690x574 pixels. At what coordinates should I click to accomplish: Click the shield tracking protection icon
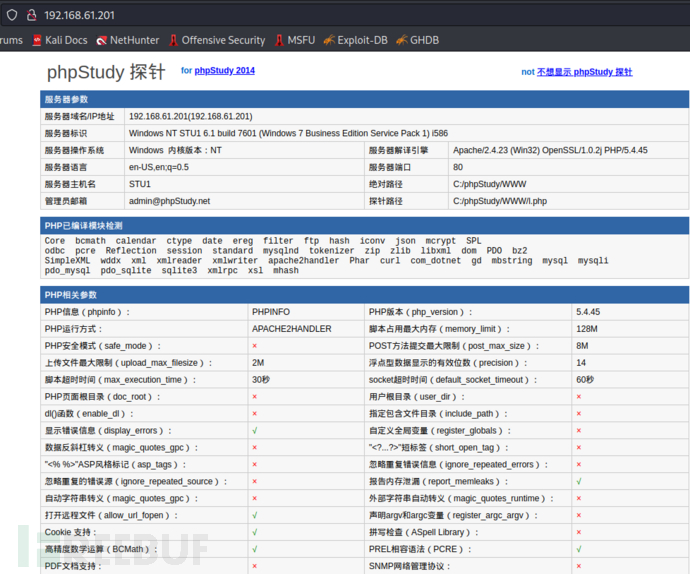coord(12,15)
